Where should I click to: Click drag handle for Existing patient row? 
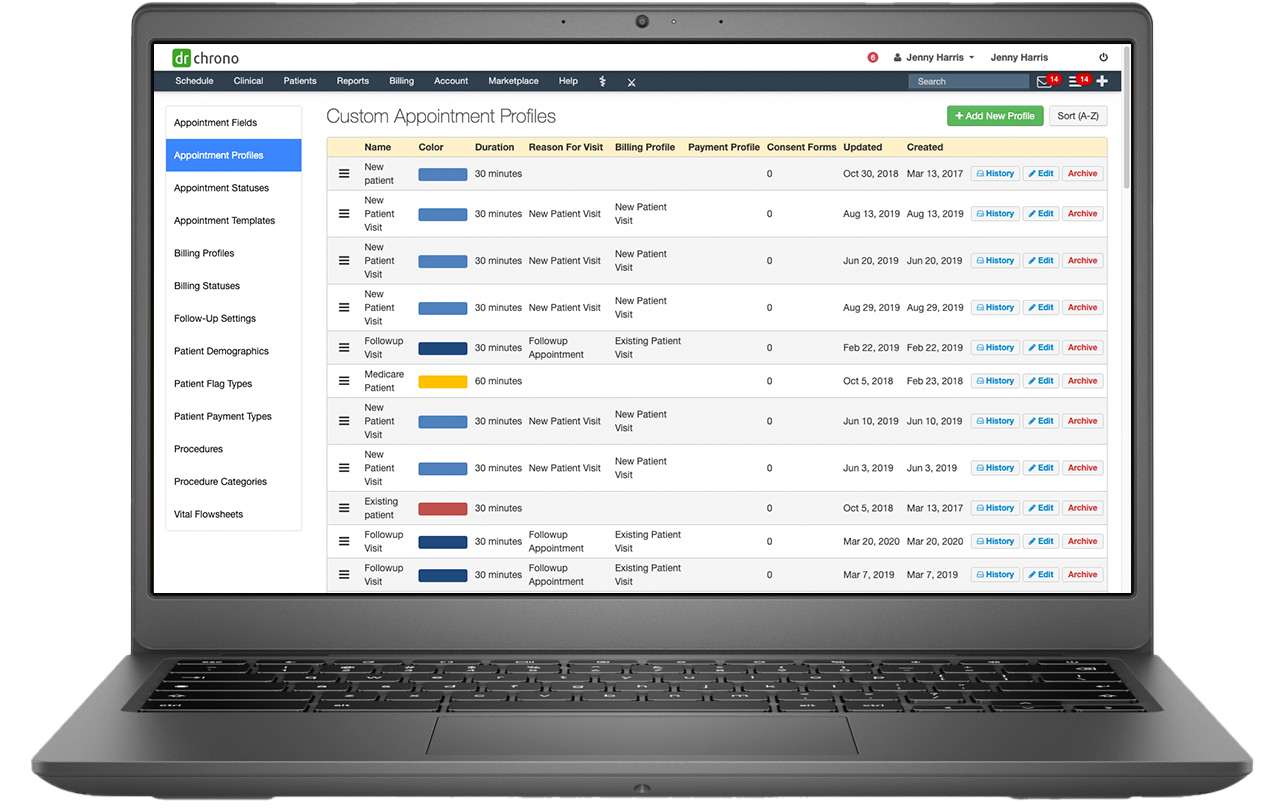[x=344, y=508]
